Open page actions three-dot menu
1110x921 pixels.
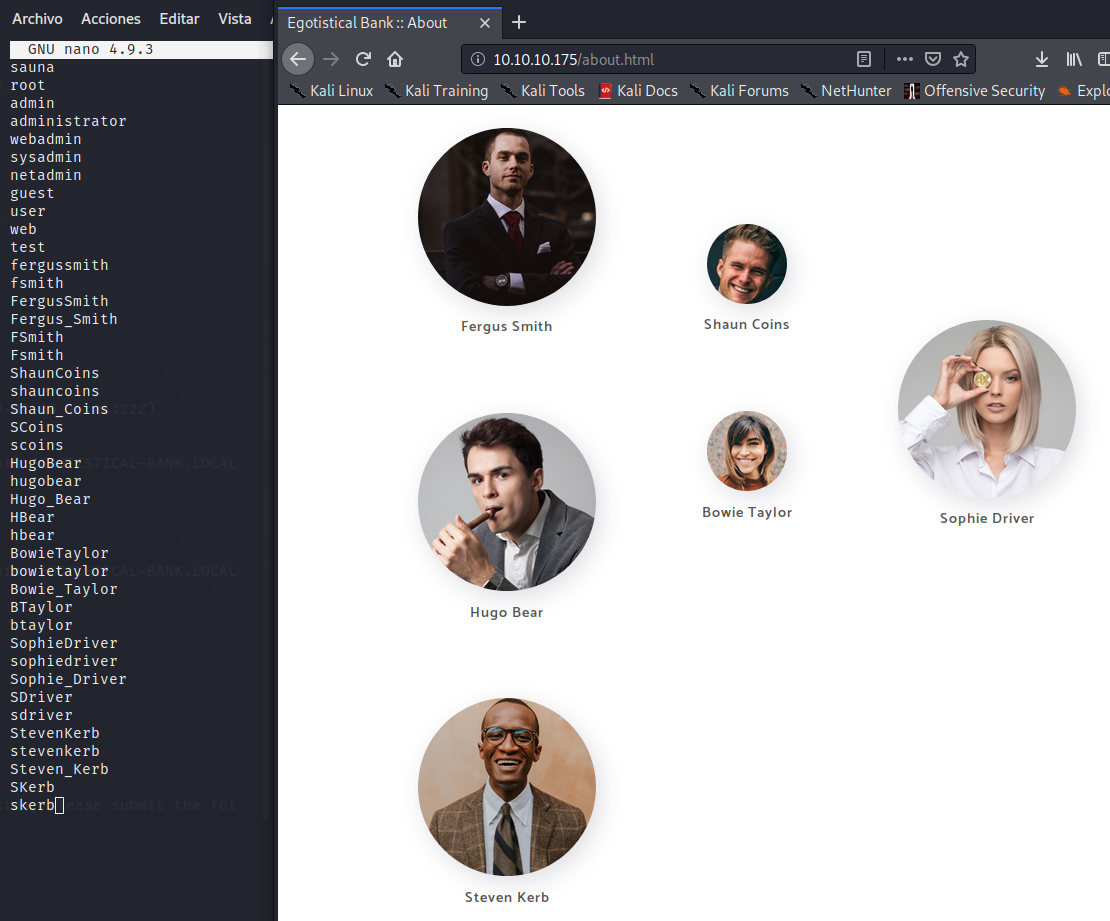(x=904, y=59)
